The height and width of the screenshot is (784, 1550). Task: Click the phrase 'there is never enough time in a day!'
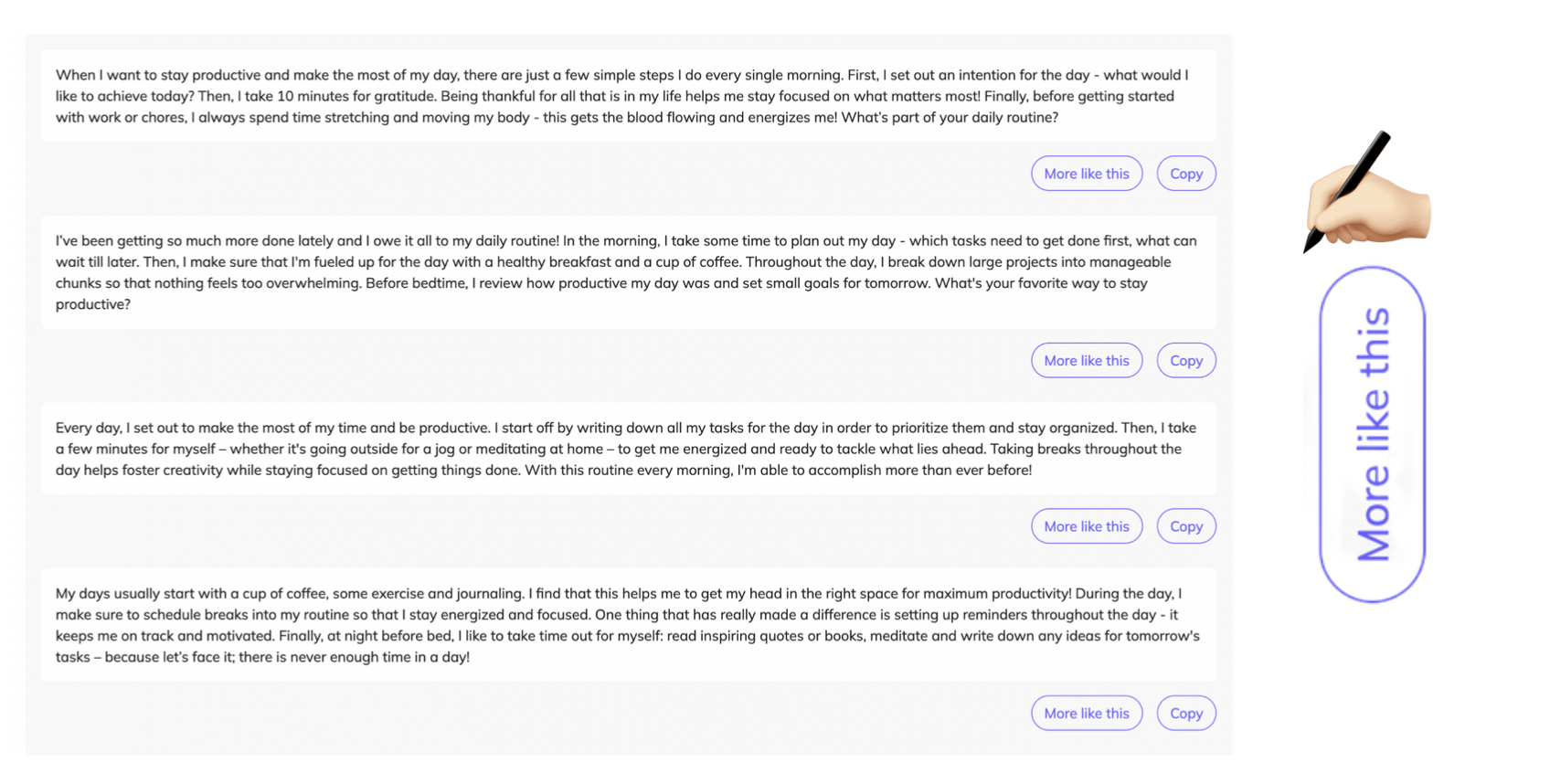354,657
